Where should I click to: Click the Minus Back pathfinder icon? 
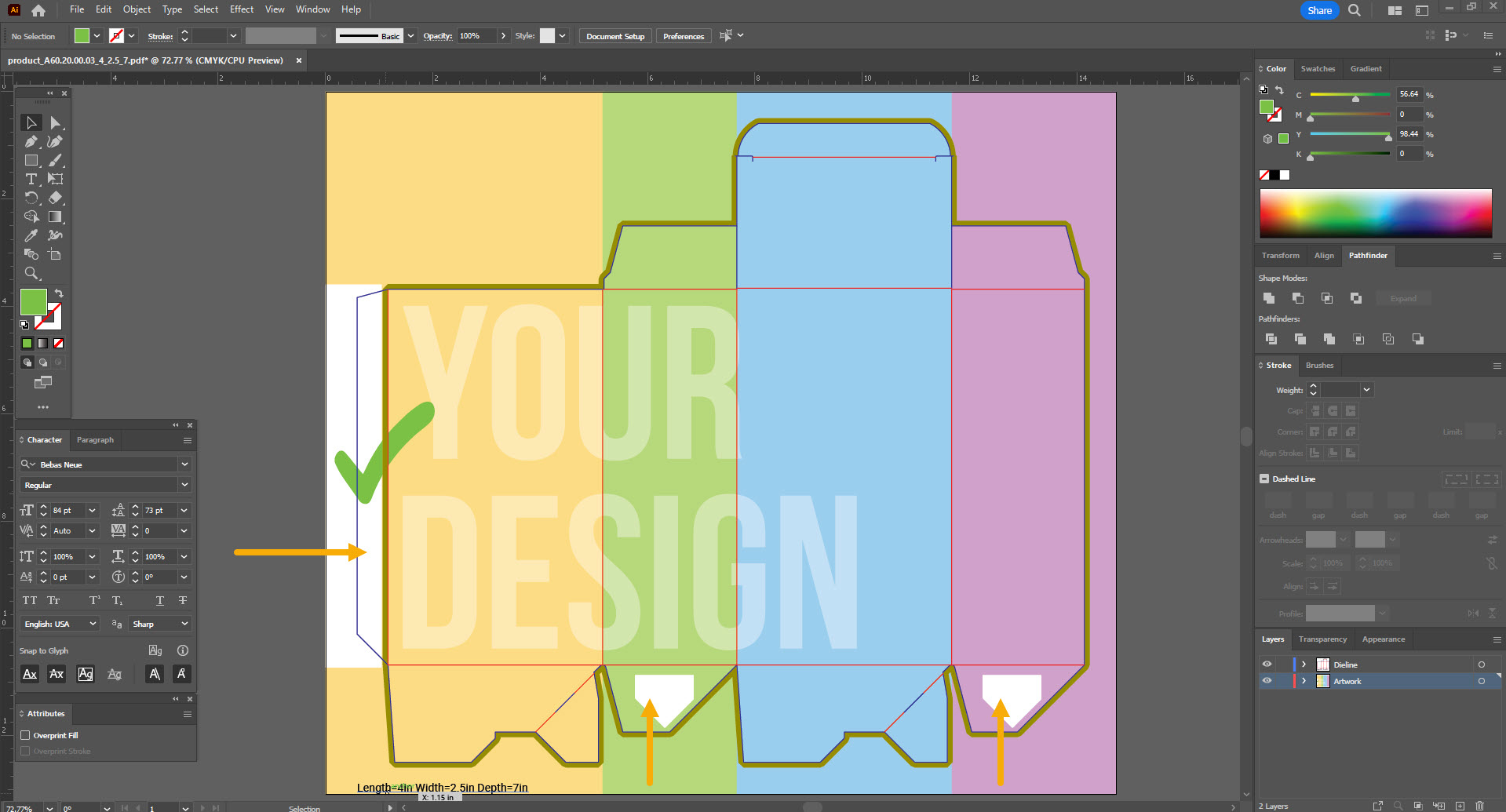pyautogui.click(x=1418, y=339)
